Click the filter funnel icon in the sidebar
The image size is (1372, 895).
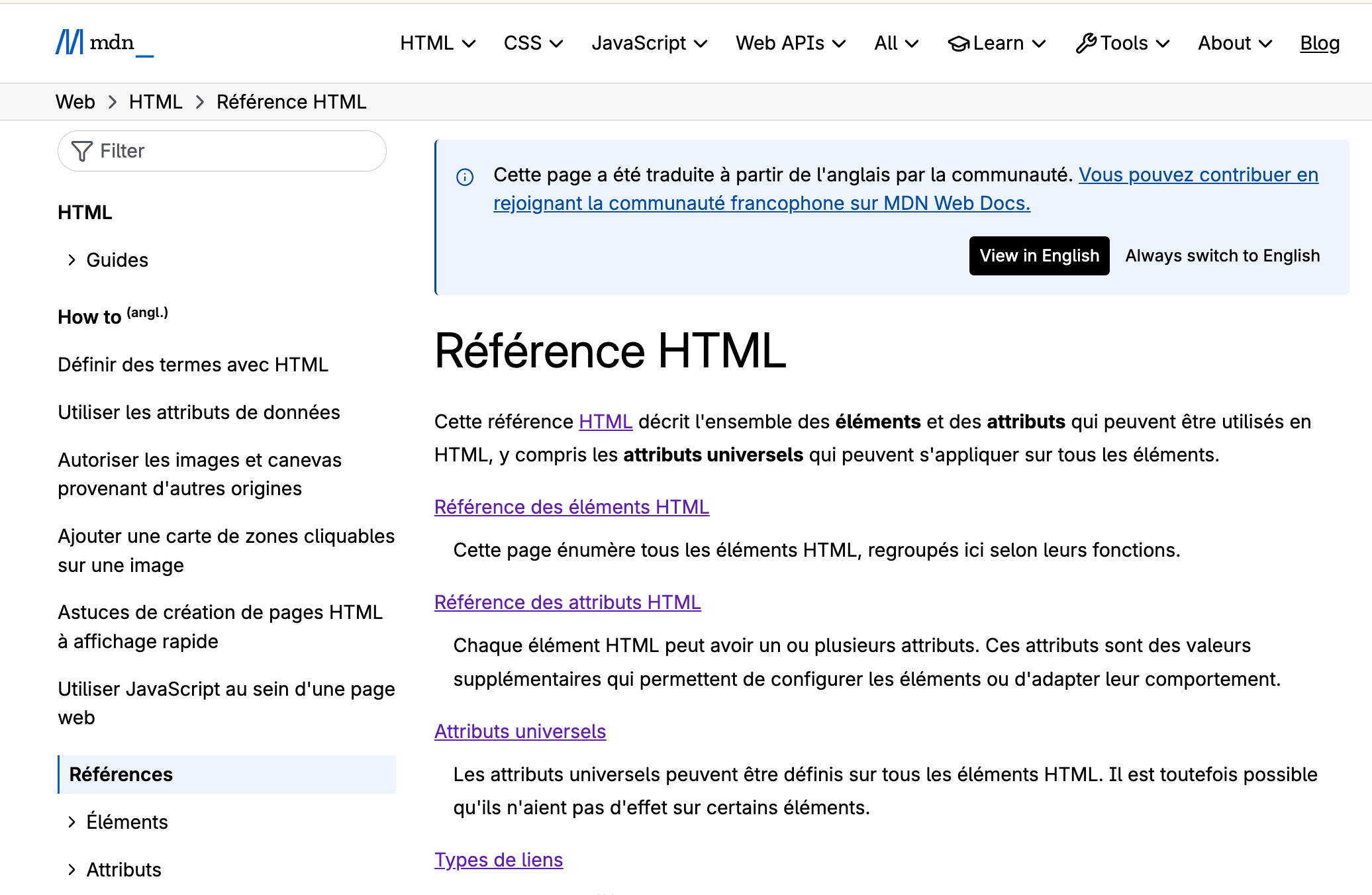point(80,151)
